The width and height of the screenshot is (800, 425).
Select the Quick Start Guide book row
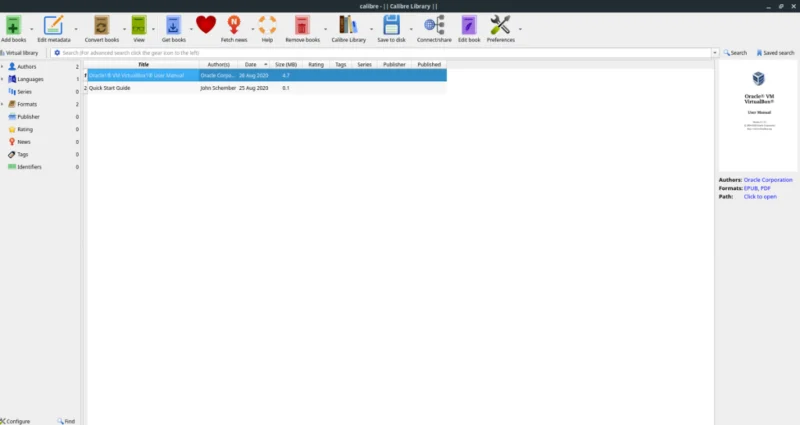(x=267, y=88)
